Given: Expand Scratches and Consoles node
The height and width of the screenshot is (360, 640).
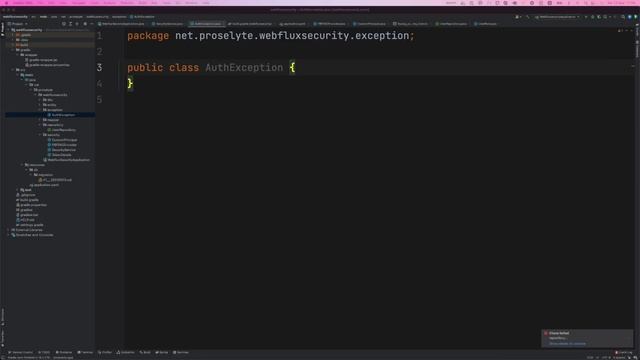Looking at the screenshot, I should [x=9, y=235].
